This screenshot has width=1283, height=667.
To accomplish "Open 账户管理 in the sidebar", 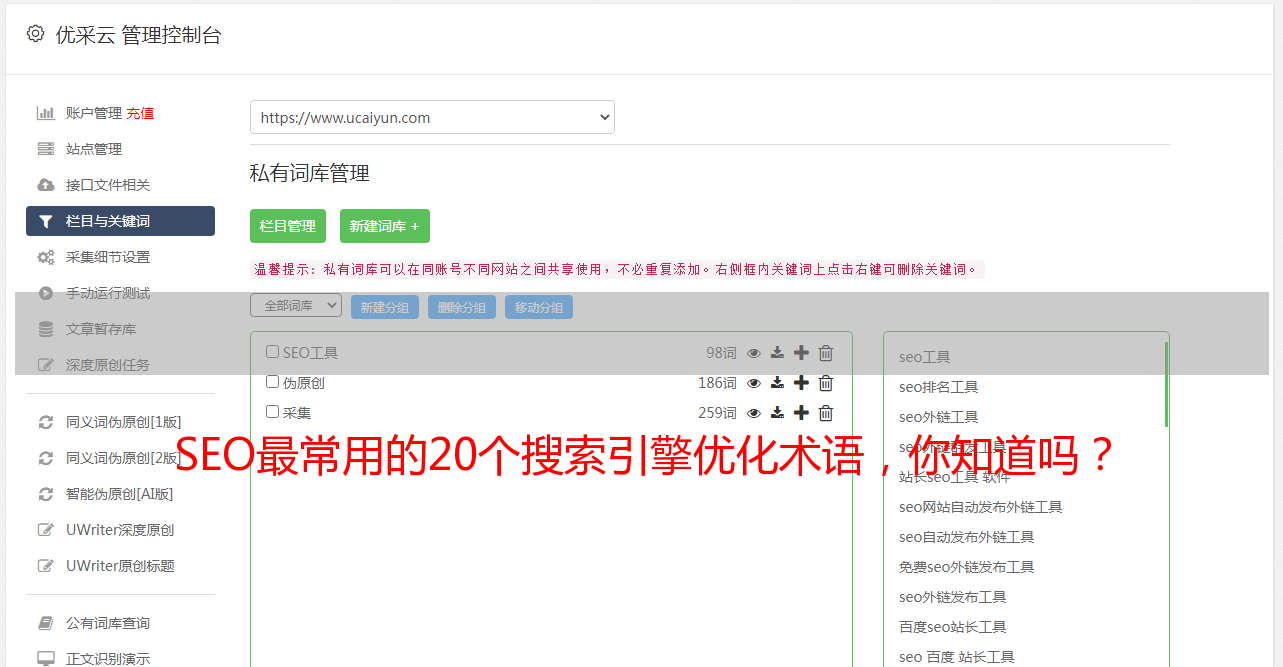I will click(x=94, y=113).
